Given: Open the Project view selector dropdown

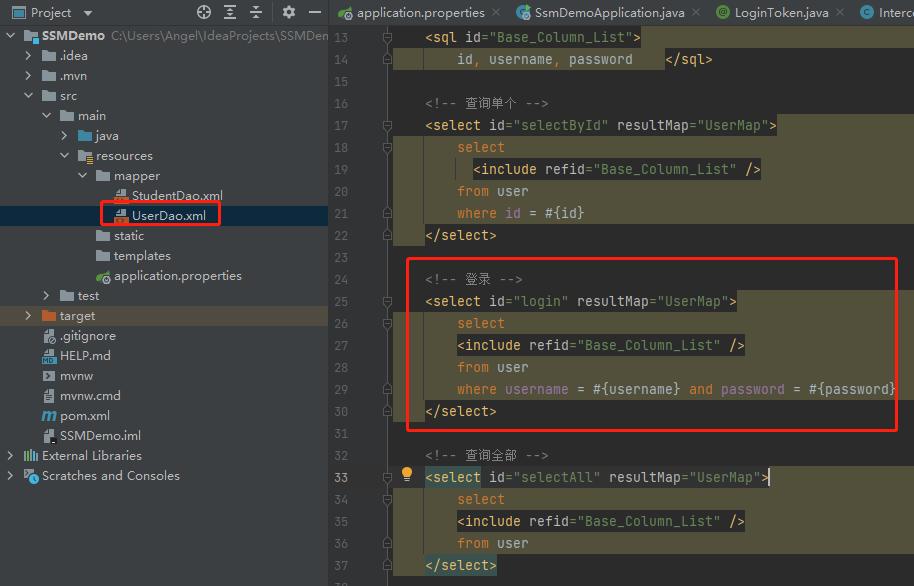Looking at the screenshot, I should [x=50, y=12].
